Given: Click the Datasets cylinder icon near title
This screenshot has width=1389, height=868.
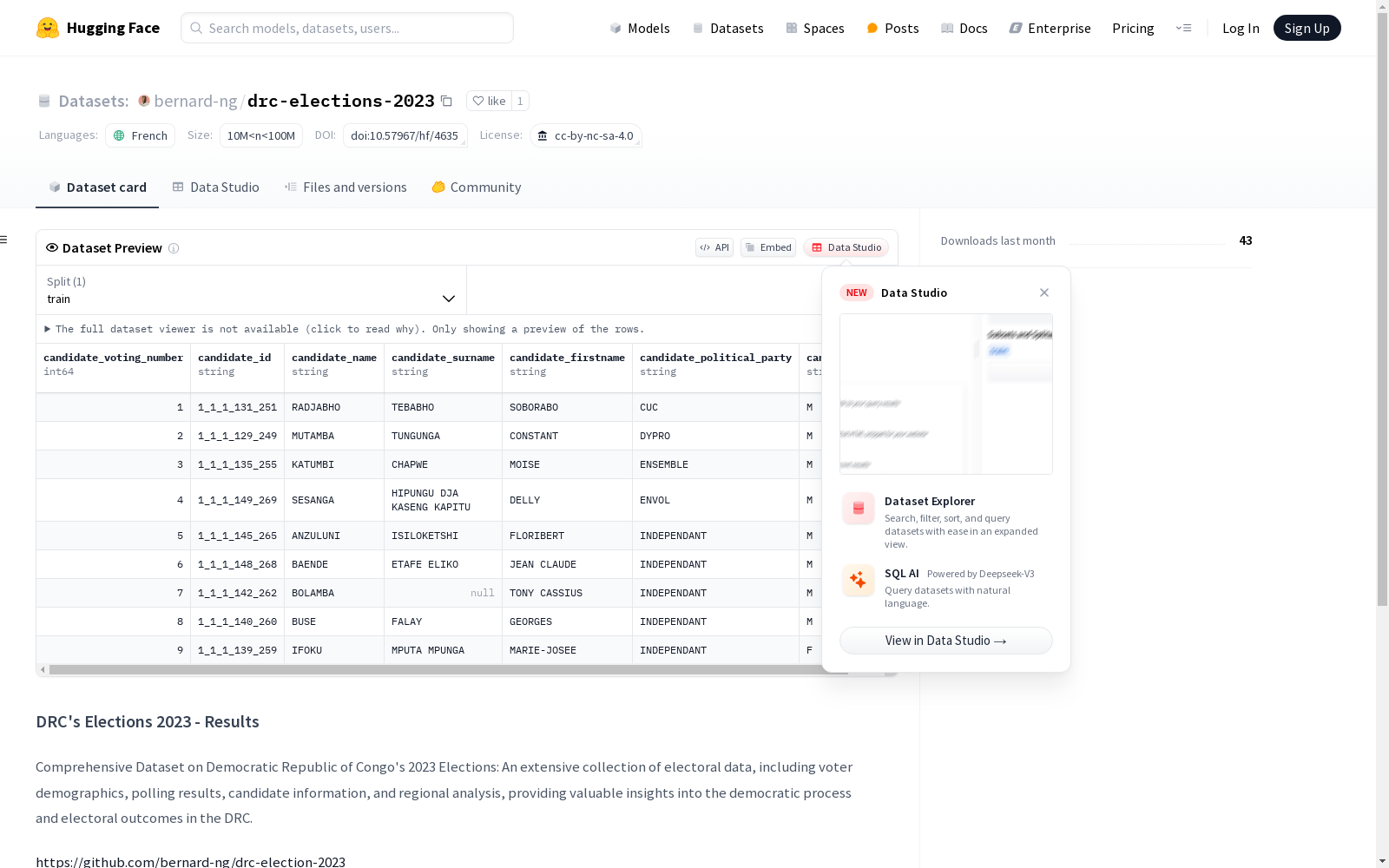Looking at the screenshot, I should pyautogui.click(x=44, y=102).
